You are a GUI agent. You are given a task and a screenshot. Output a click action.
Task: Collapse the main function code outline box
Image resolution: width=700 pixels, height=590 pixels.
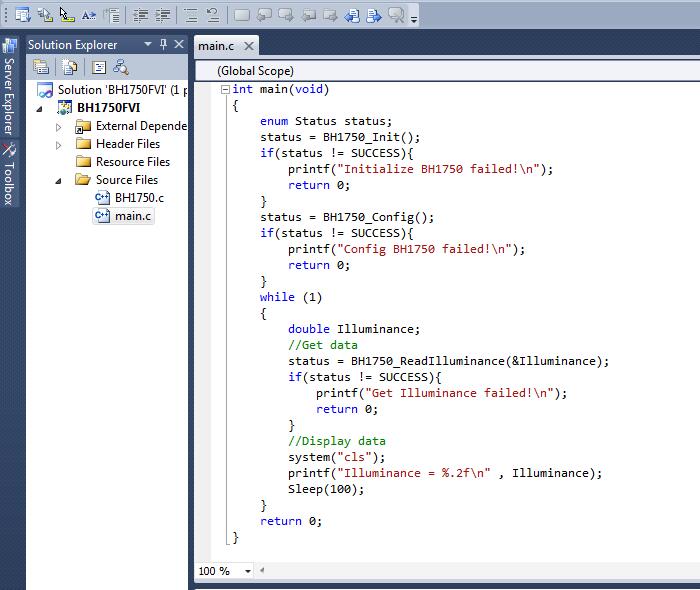225,89
